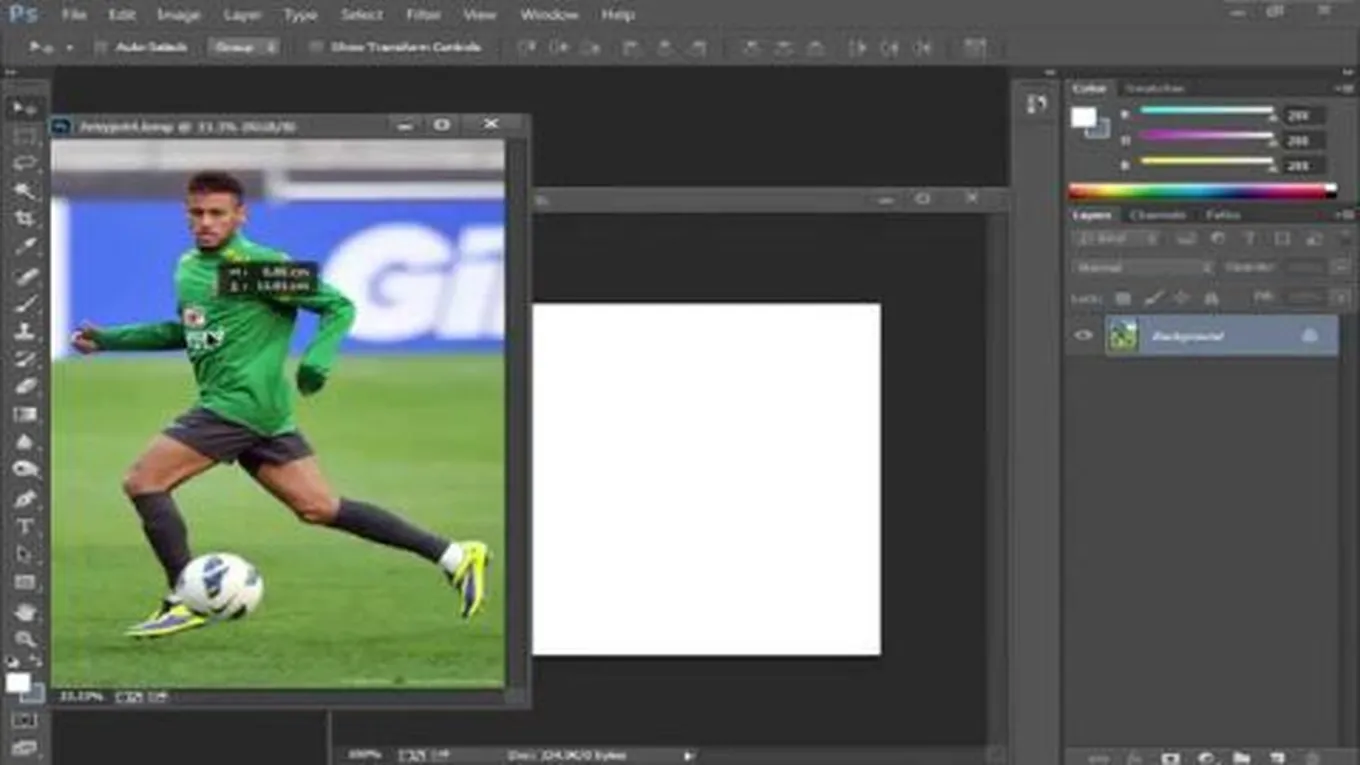Click the color spectrum ramp
Image resolution: width=1360 pixels, height=765 pixels.
1200,191
